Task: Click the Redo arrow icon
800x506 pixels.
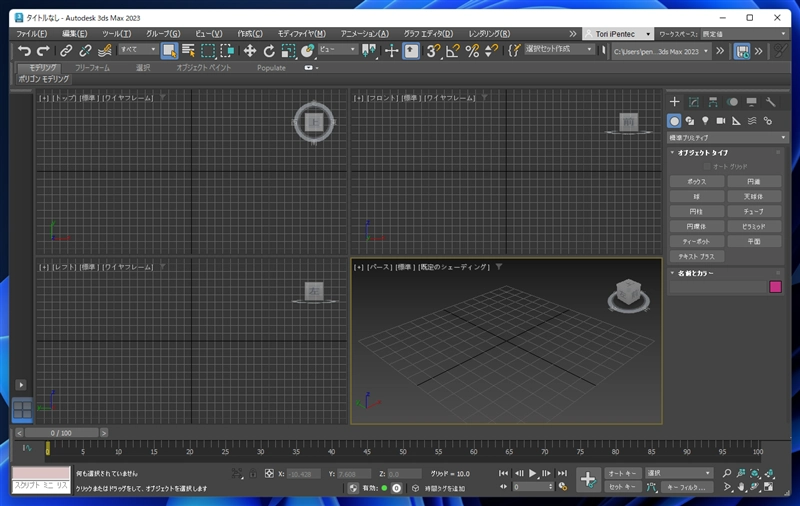Action: coord(43,50)
